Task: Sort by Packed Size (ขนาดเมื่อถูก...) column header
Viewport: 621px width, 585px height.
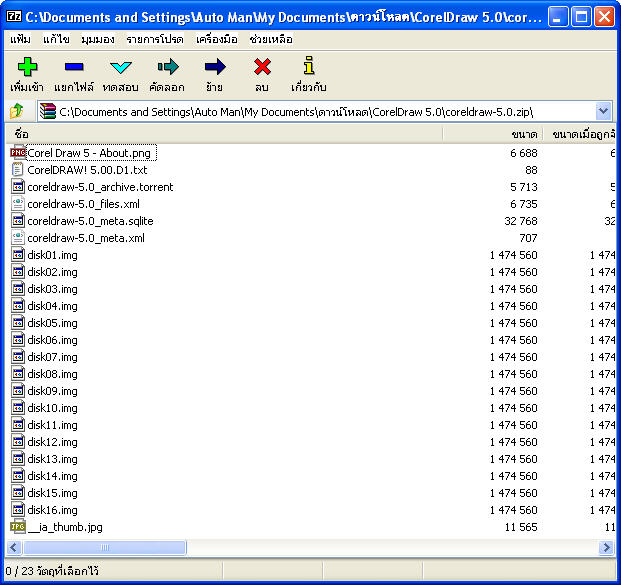Action: [579, 134]
